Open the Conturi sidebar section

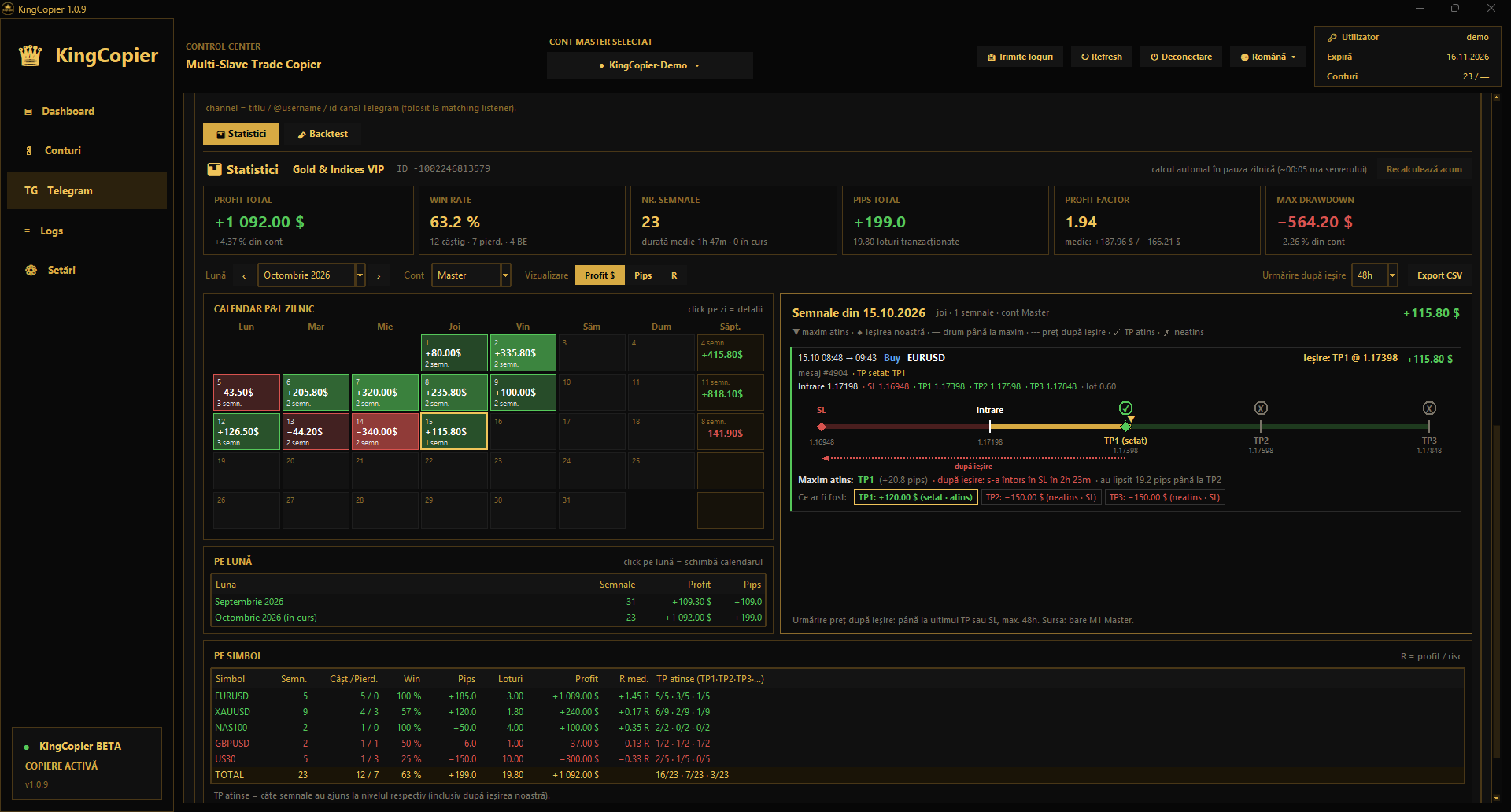coord(87,150)
